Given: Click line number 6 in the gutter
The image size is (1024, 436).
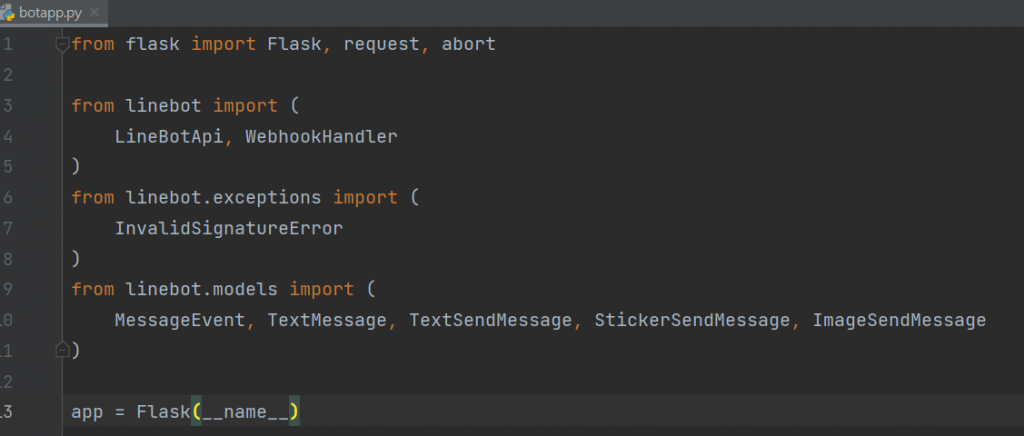Looking at the screenshot, I should click(8, 197).
